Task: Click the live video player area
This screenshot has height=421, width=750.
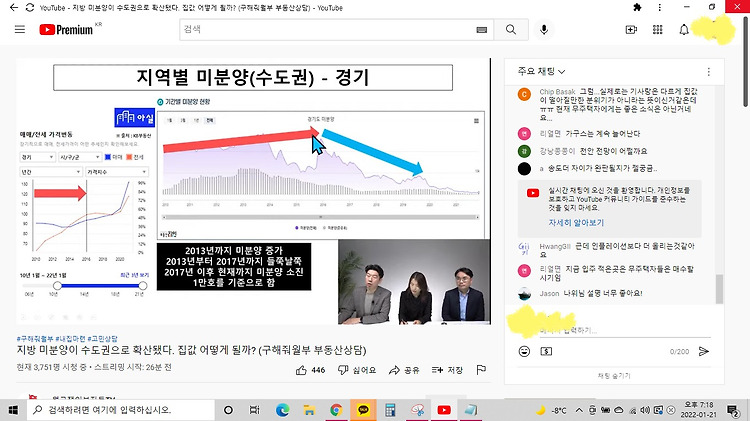Action: pos(254,191)
